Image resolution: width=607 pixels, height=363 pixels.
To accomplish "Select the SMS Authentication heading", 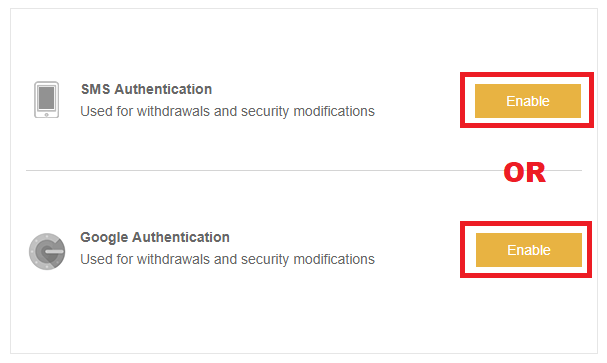I will pyautogui.click(x=146, y=89).
